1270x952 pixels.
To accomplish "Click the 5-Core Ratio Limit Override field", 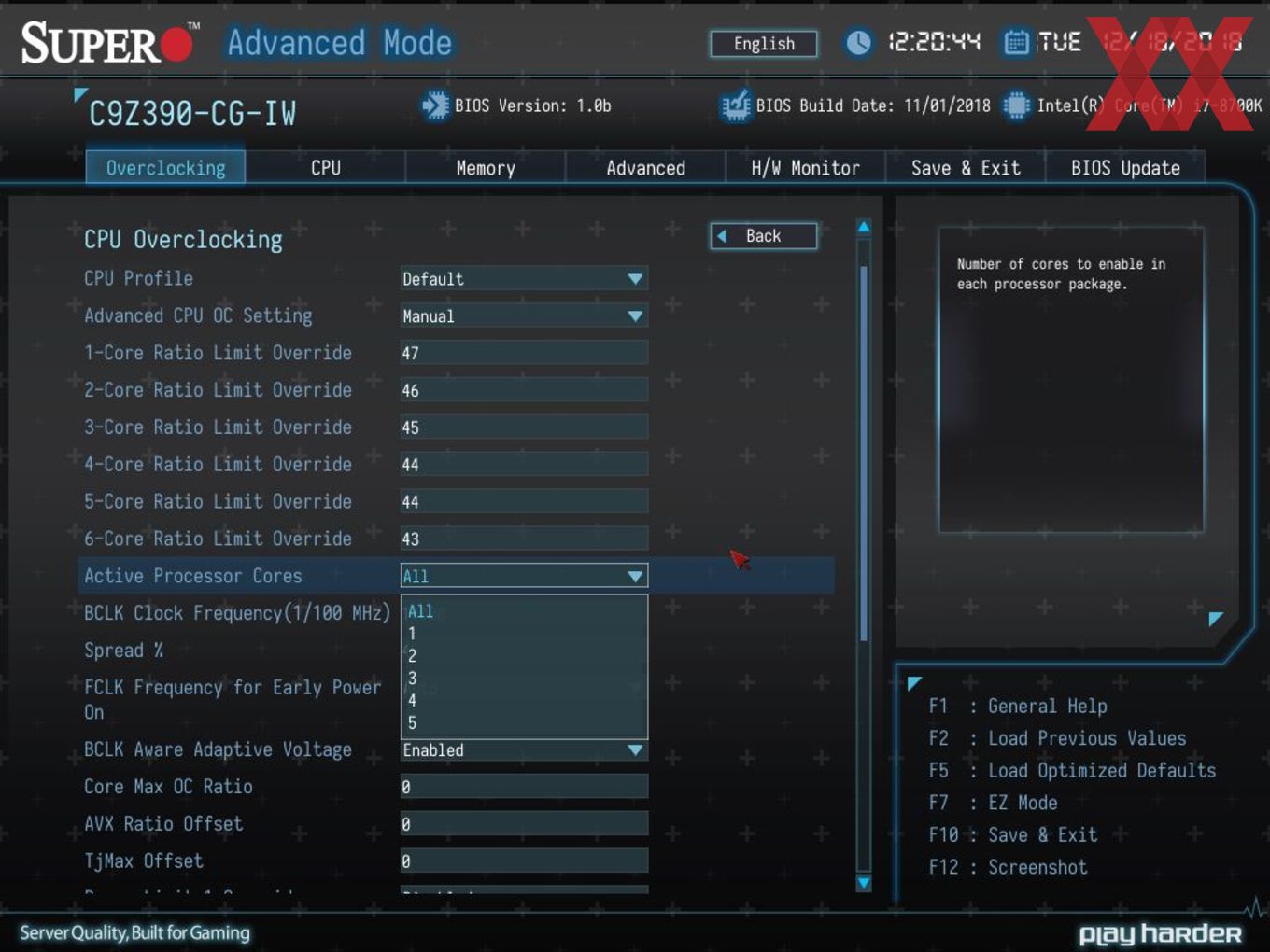I will pyautogui.click(x=524, y=501).
